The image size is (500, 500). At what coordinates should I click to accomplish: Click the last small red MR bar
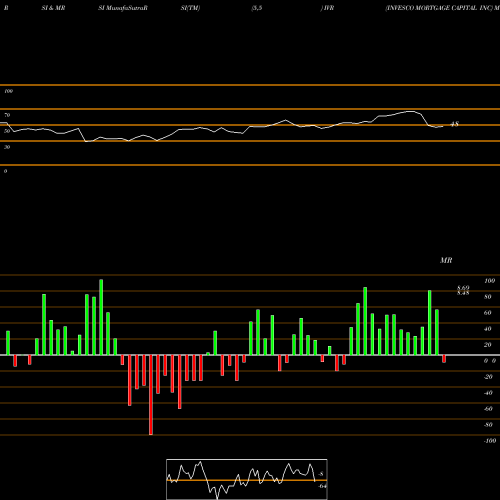444,359
